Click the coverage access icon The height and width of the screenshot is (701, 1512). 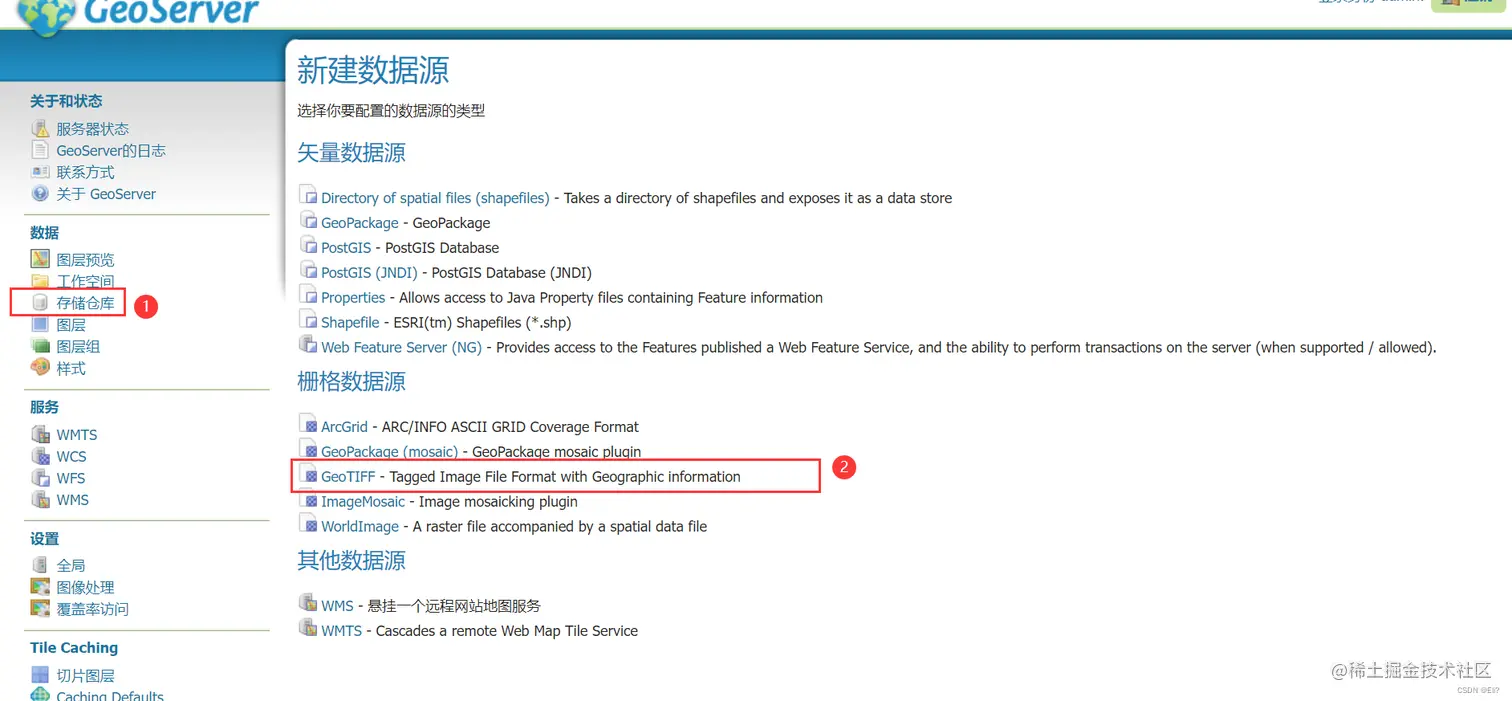coord(40,609)
